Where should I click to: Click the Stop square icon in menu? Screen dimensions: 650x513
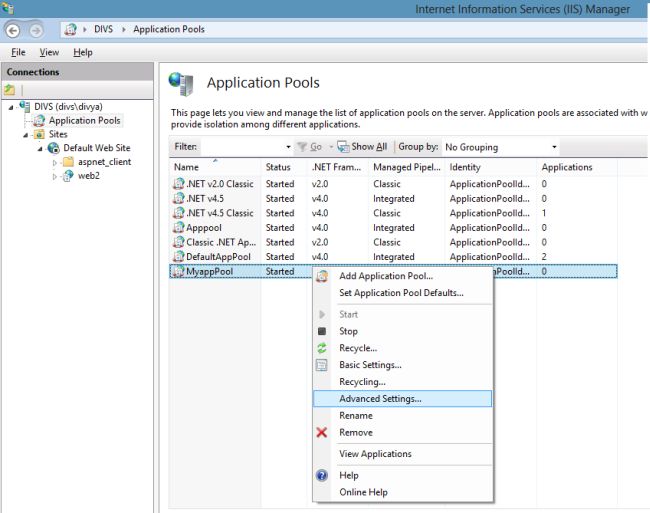tap(322, 331)
